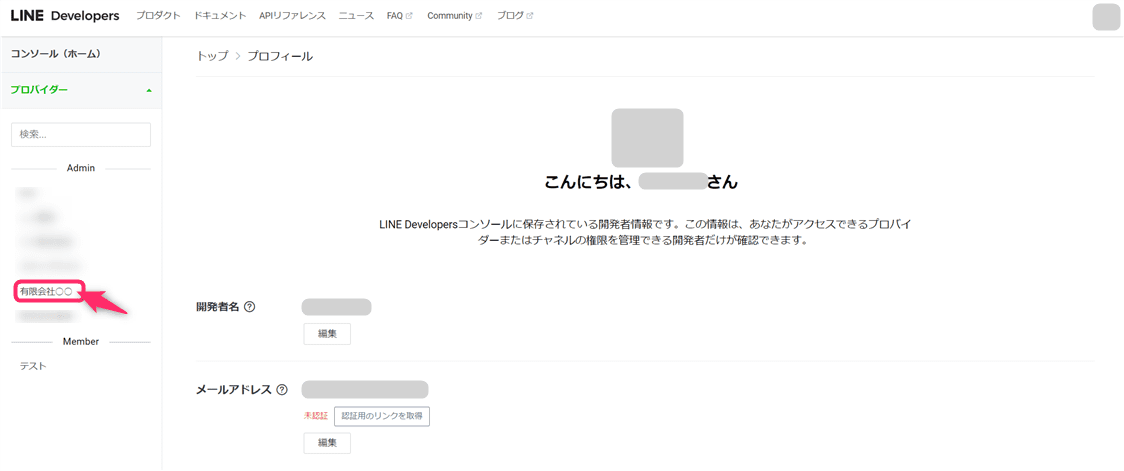The image size is (1124, 471).
Task: Open the ニュース page
Action: [356, 16]
